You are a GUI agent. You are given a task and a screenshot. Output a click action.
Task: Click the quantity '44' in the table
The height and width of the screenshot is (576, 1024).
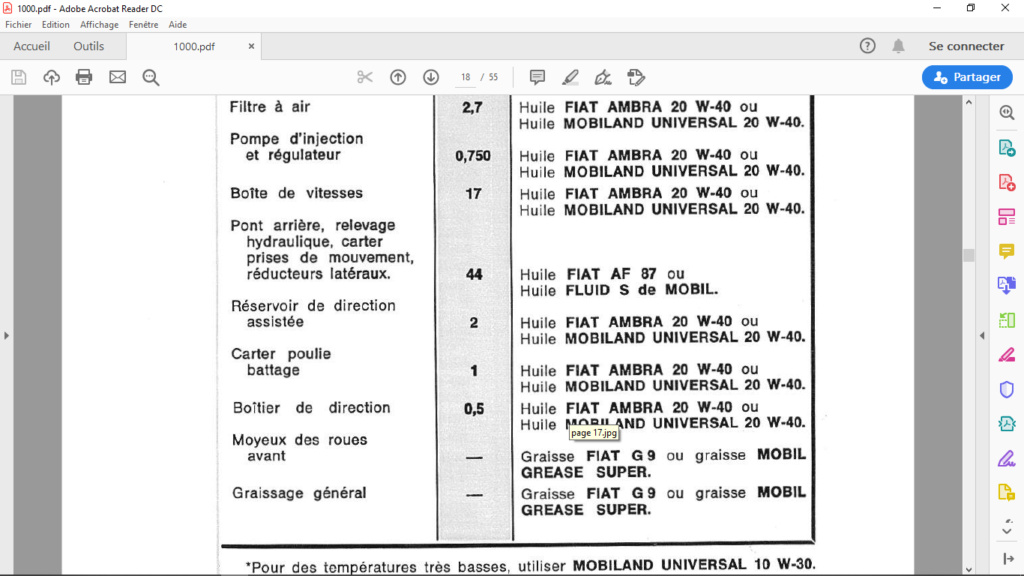tap(474, 274)
